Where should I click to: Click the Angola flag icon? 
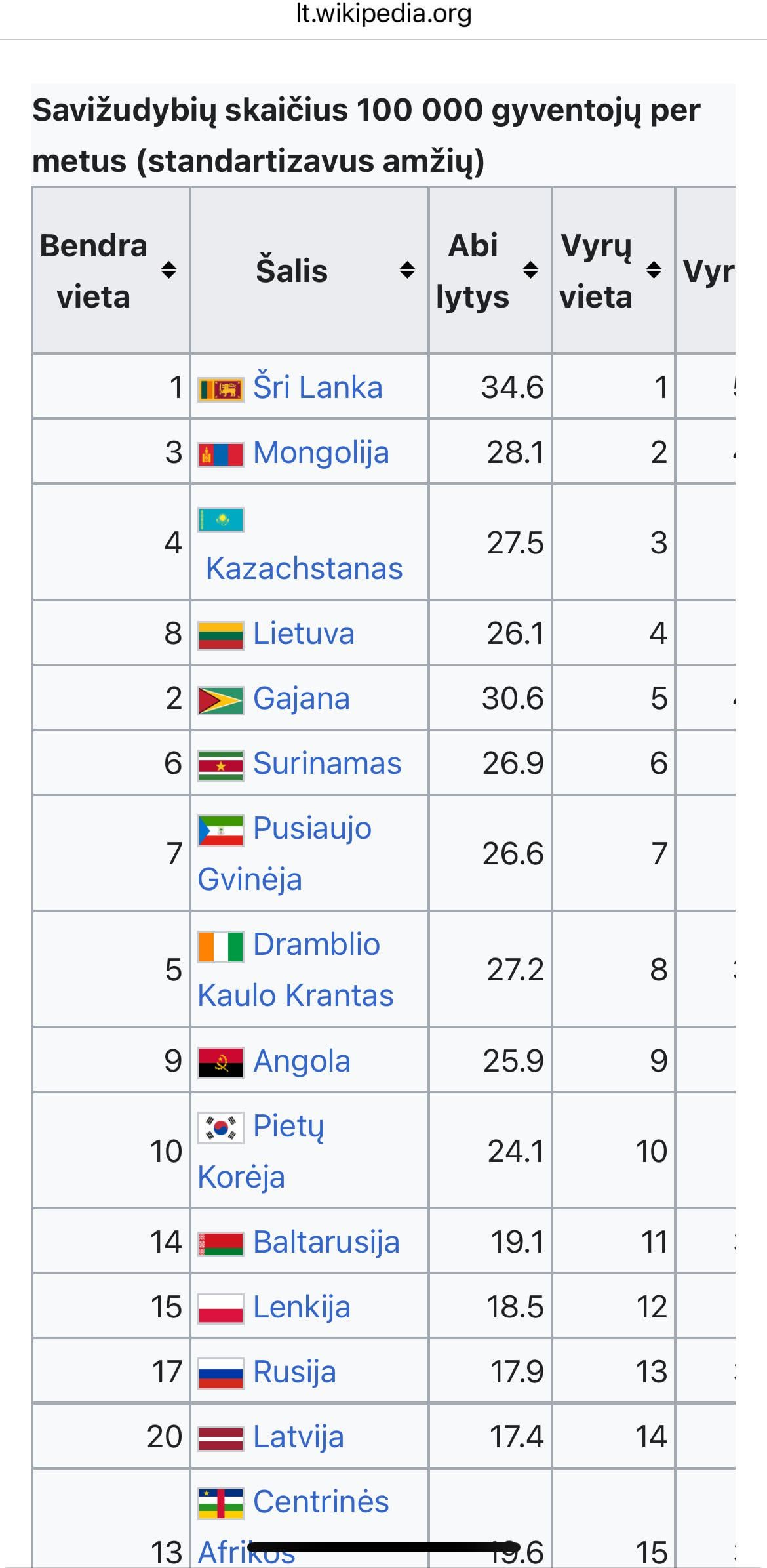click(x=220, y=1062)
